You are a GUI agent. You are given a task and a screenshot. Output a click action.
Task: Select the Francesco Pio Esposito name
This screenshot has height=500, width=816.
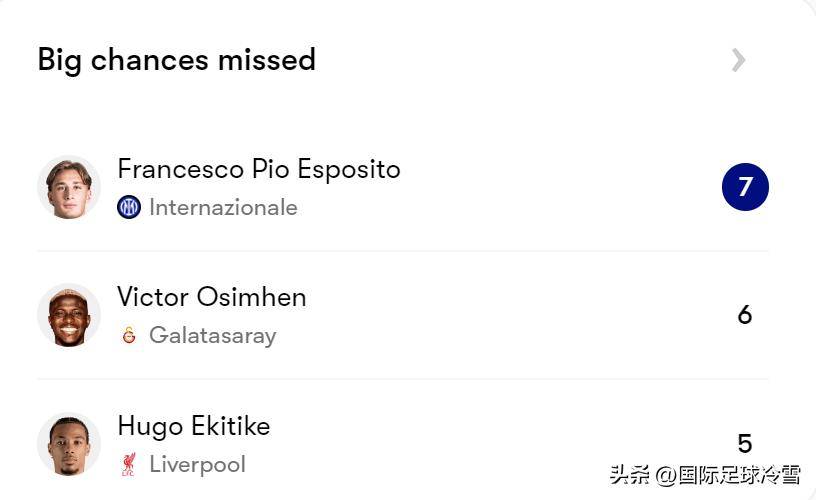click(x=258, y=169)
